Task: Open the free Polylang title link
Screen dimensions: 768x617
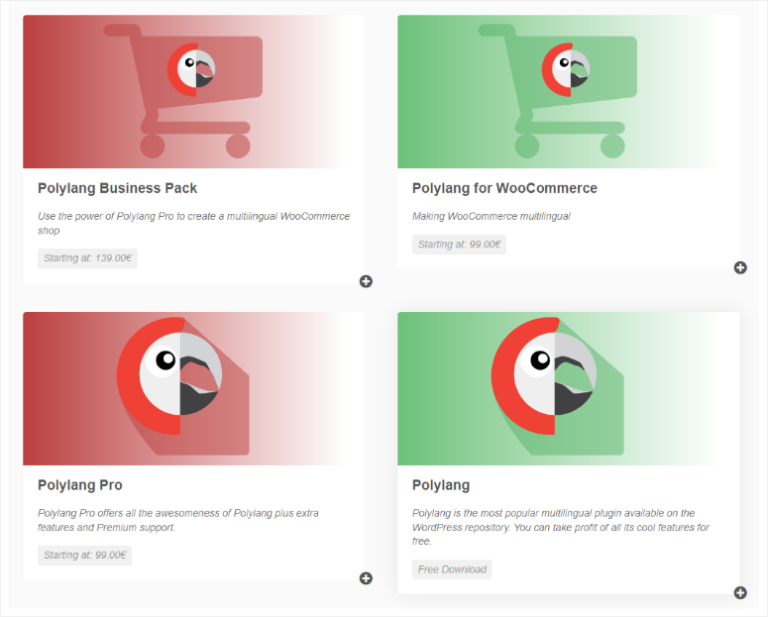Action: (441, 485)
